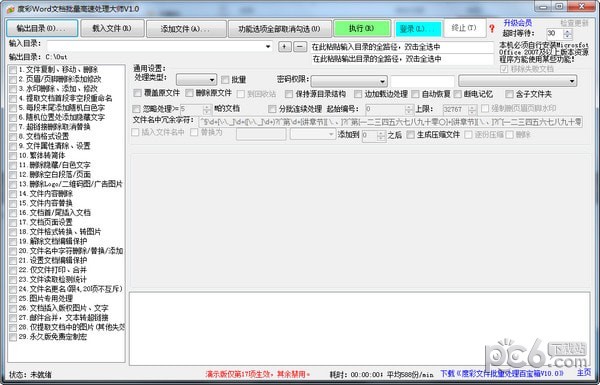Open the wide dropdown right of password field
The width and height of the screenshot is (600, 385).
click(517, 81)
